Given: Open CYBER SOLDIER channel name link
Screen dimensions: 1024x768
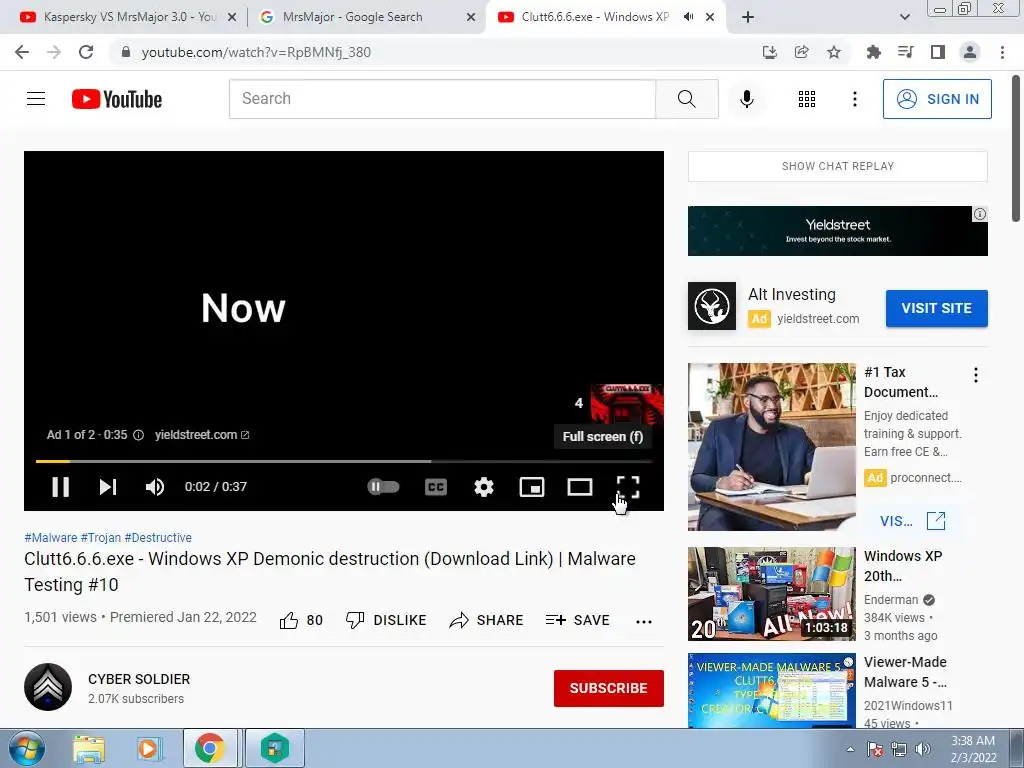Looking at the screenshot, I should click(139, 679).
